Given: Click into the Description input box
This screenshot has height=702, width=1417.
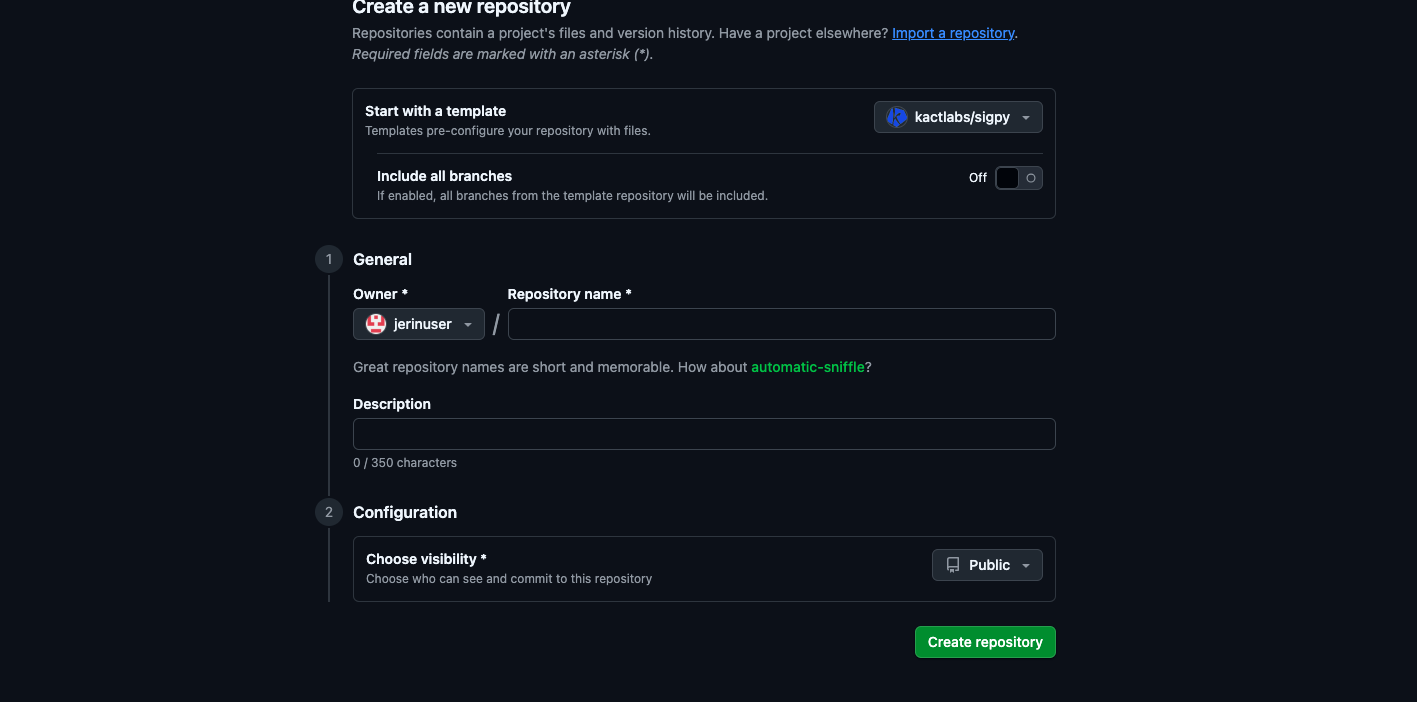Looking at the screenshot, I should [x=704, y=434].
